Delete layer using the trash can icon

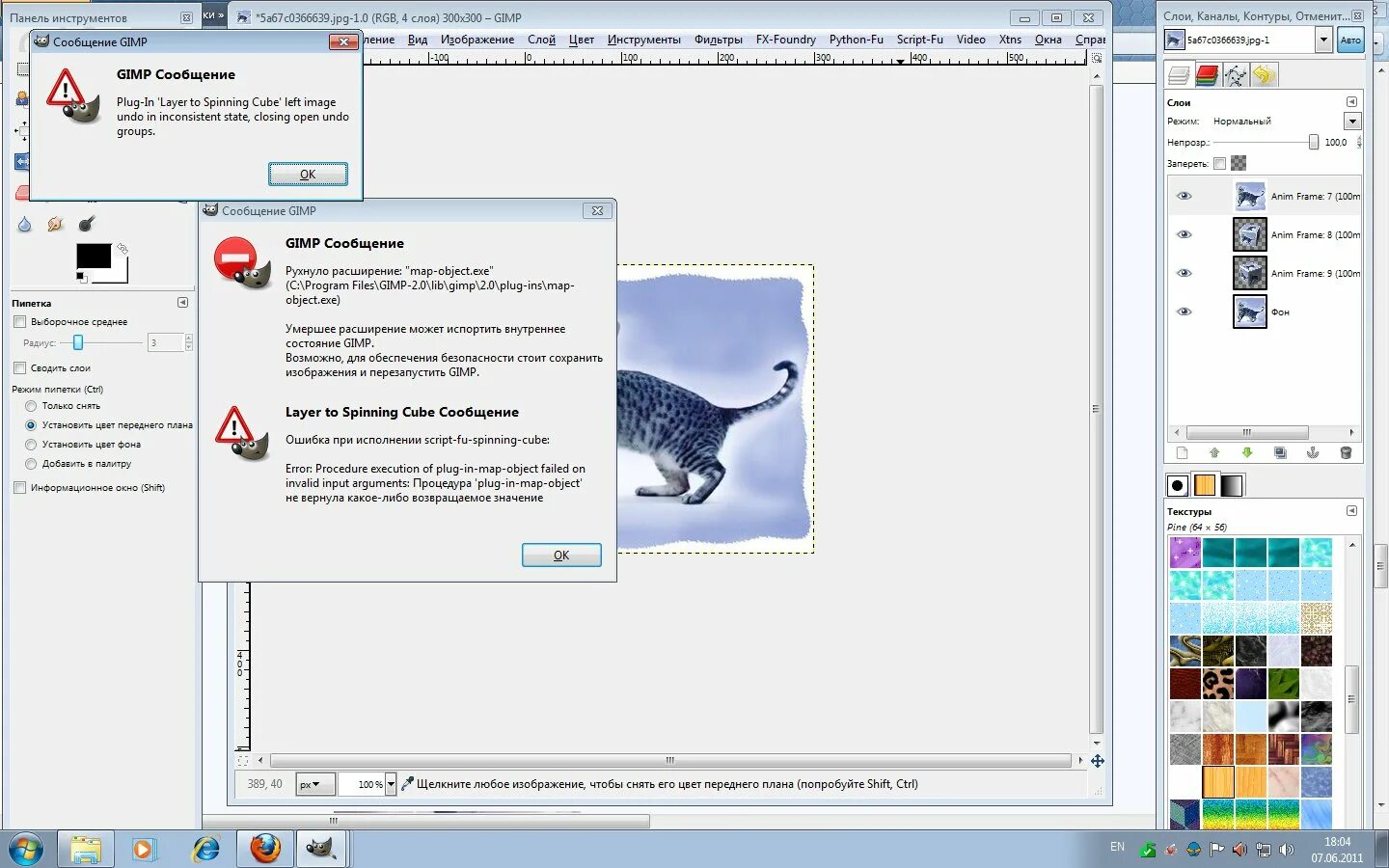pos(1346,452)
